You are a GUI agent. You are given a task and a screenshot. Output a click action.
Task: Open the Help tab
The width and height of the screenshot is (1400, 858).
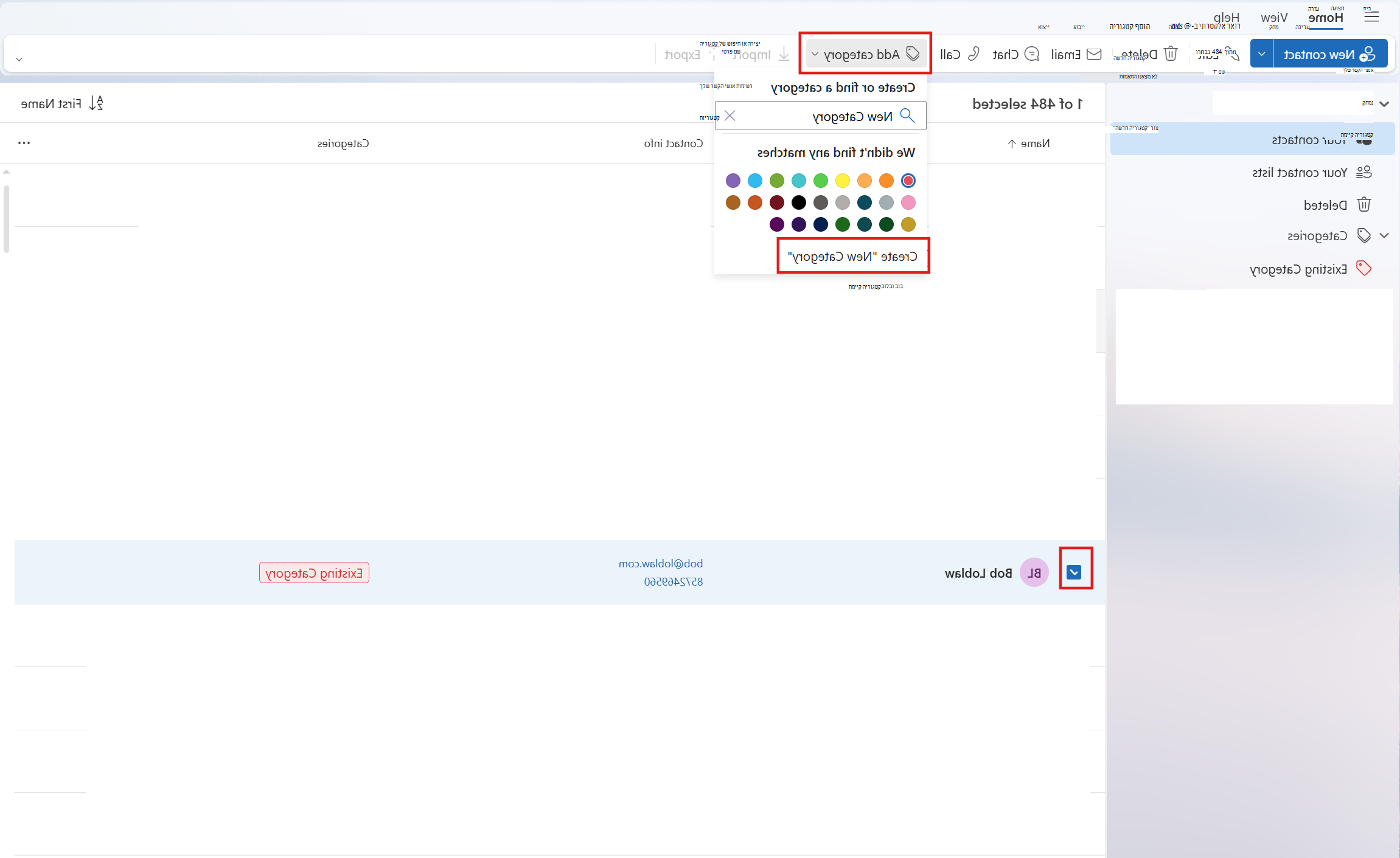click(1227, 18)
